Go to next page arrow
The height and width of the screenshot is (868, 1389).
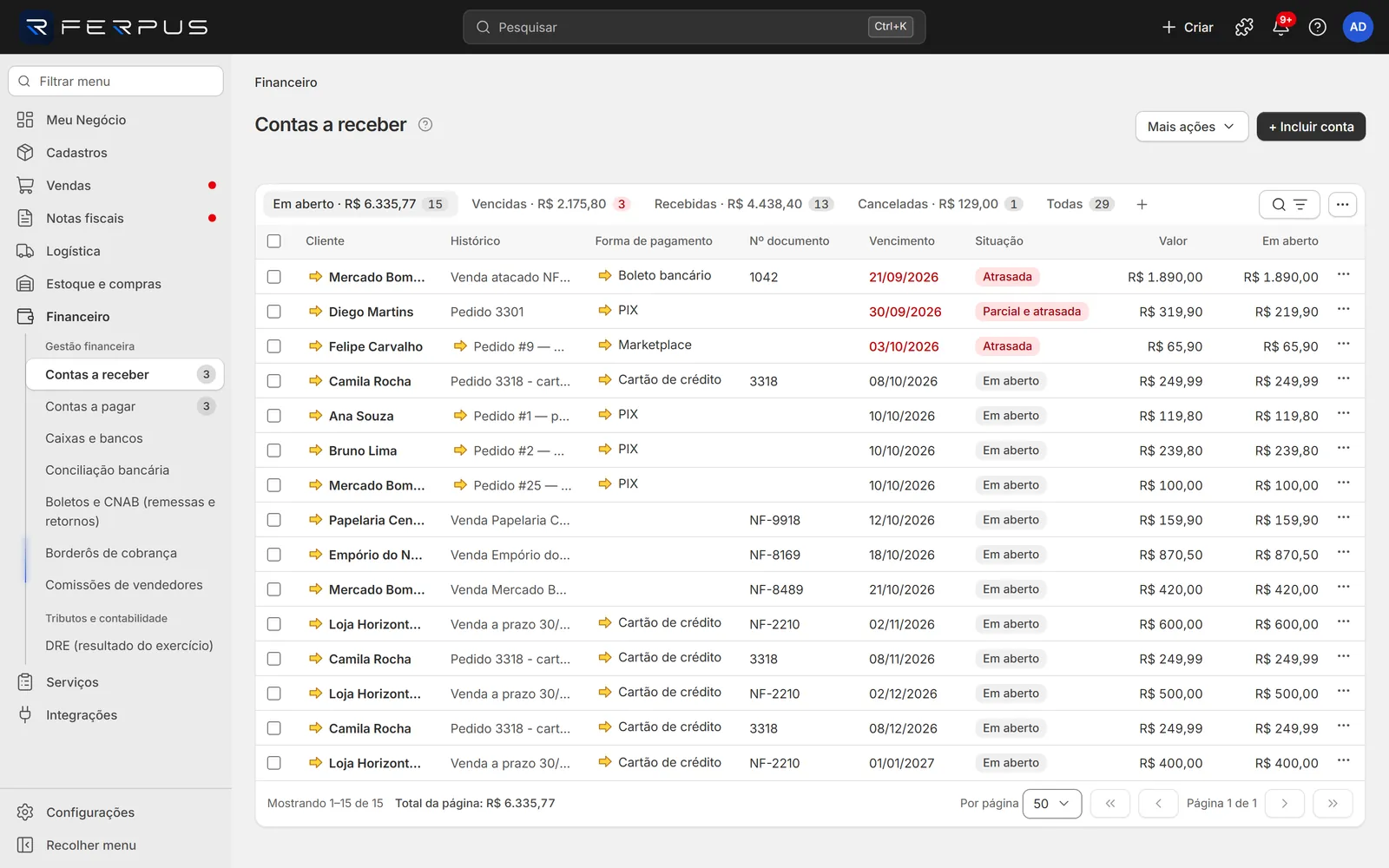click(1284, 804)
